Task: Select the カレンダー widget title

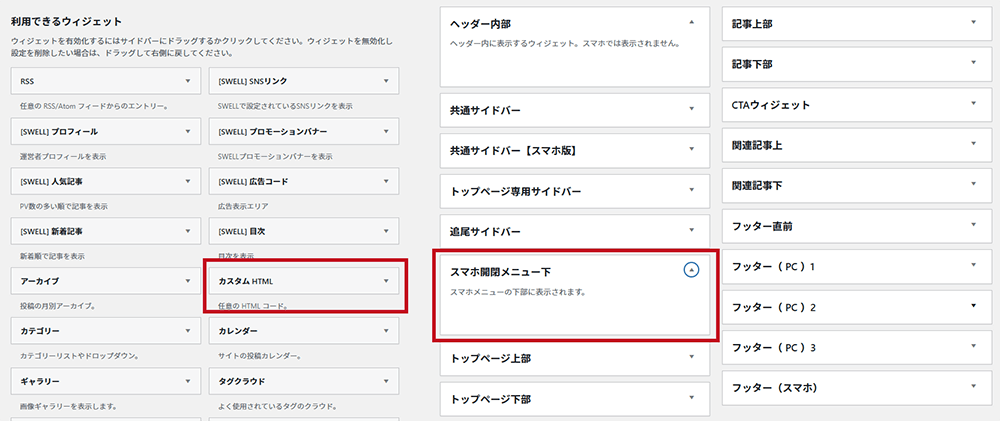Action: [238, 331]
